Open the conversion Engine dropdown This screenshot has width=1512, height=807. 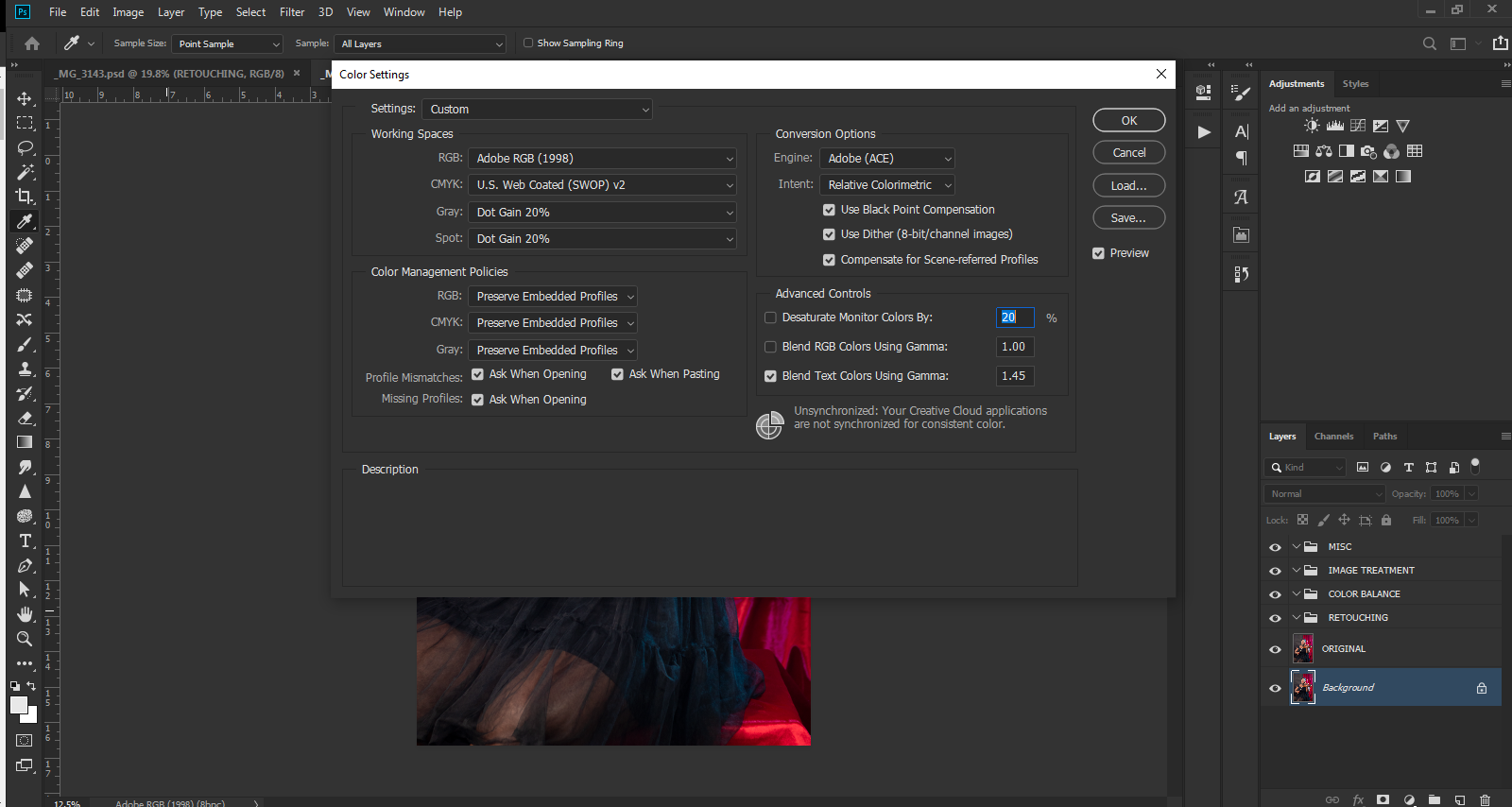tap(886, 159)
